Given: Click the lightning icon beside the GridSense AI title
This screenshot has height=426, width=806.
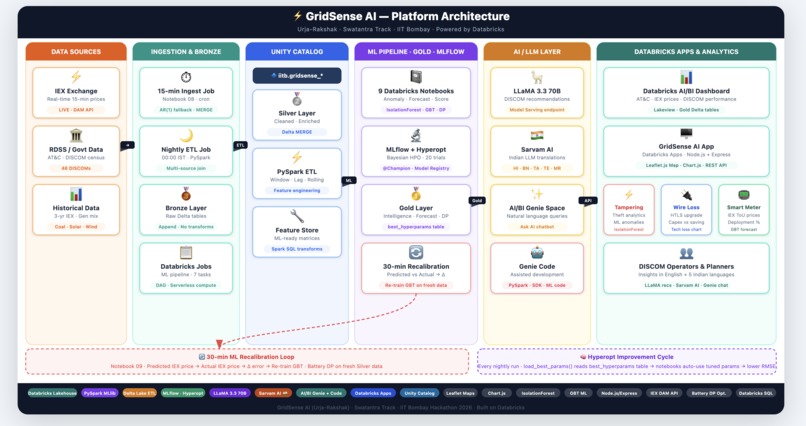Looking at the screenshot, I should [297, 16].
